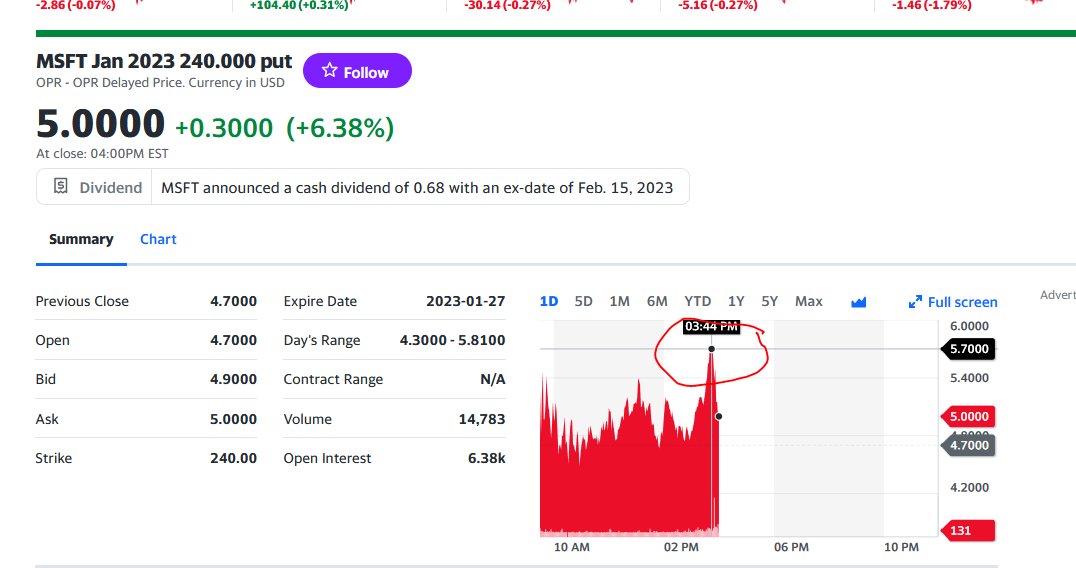Click the +0.3000 (+6.38%) change text

pos(284,128)
